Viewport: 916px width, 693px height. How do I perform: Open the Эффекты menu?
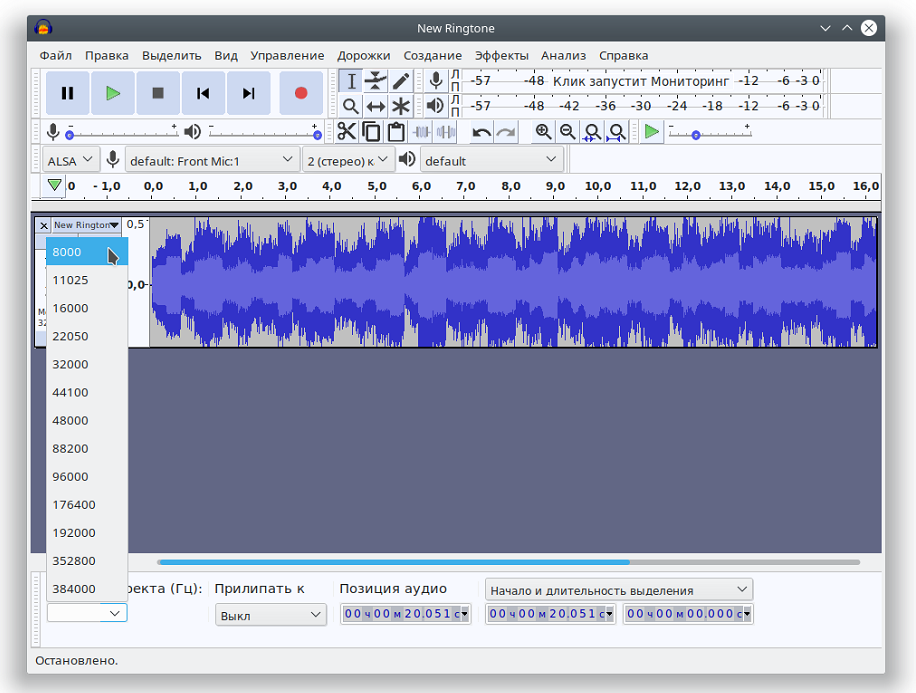click(x=501, y=56)
